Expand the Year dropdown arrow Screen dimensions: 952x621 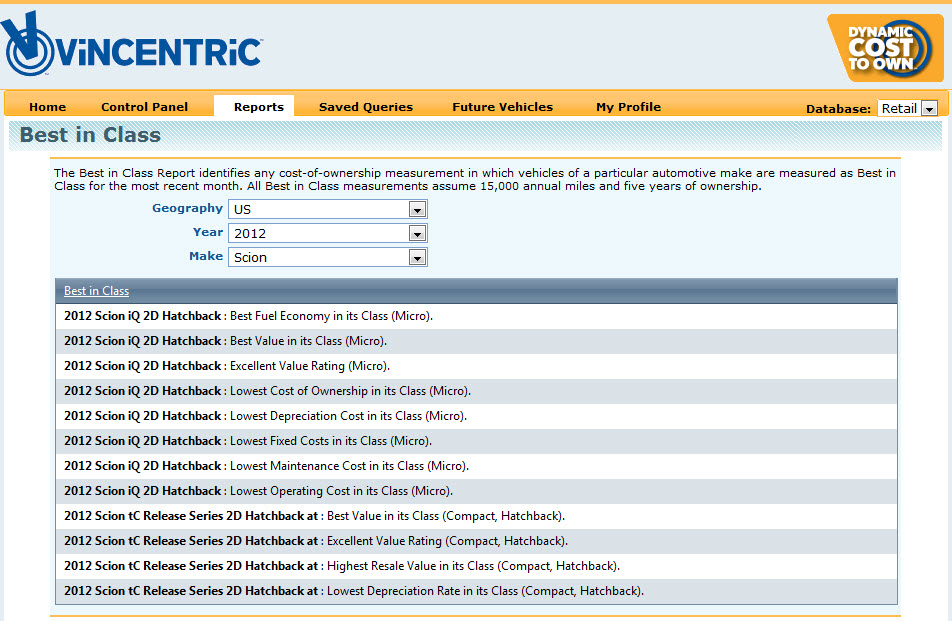(416, 234)
